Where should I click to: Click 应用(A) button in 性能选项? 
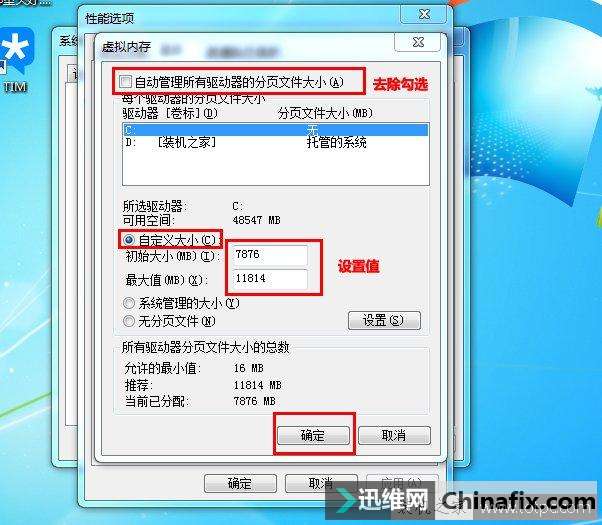click(x=402, y=483)
